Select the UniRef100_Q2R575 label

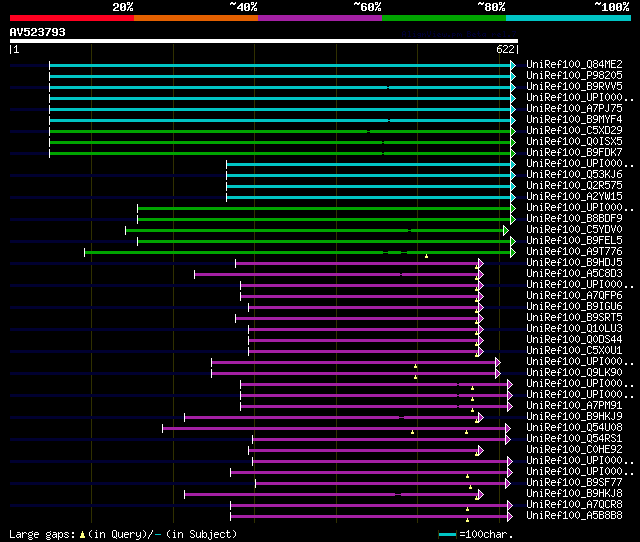click(574, 186)
